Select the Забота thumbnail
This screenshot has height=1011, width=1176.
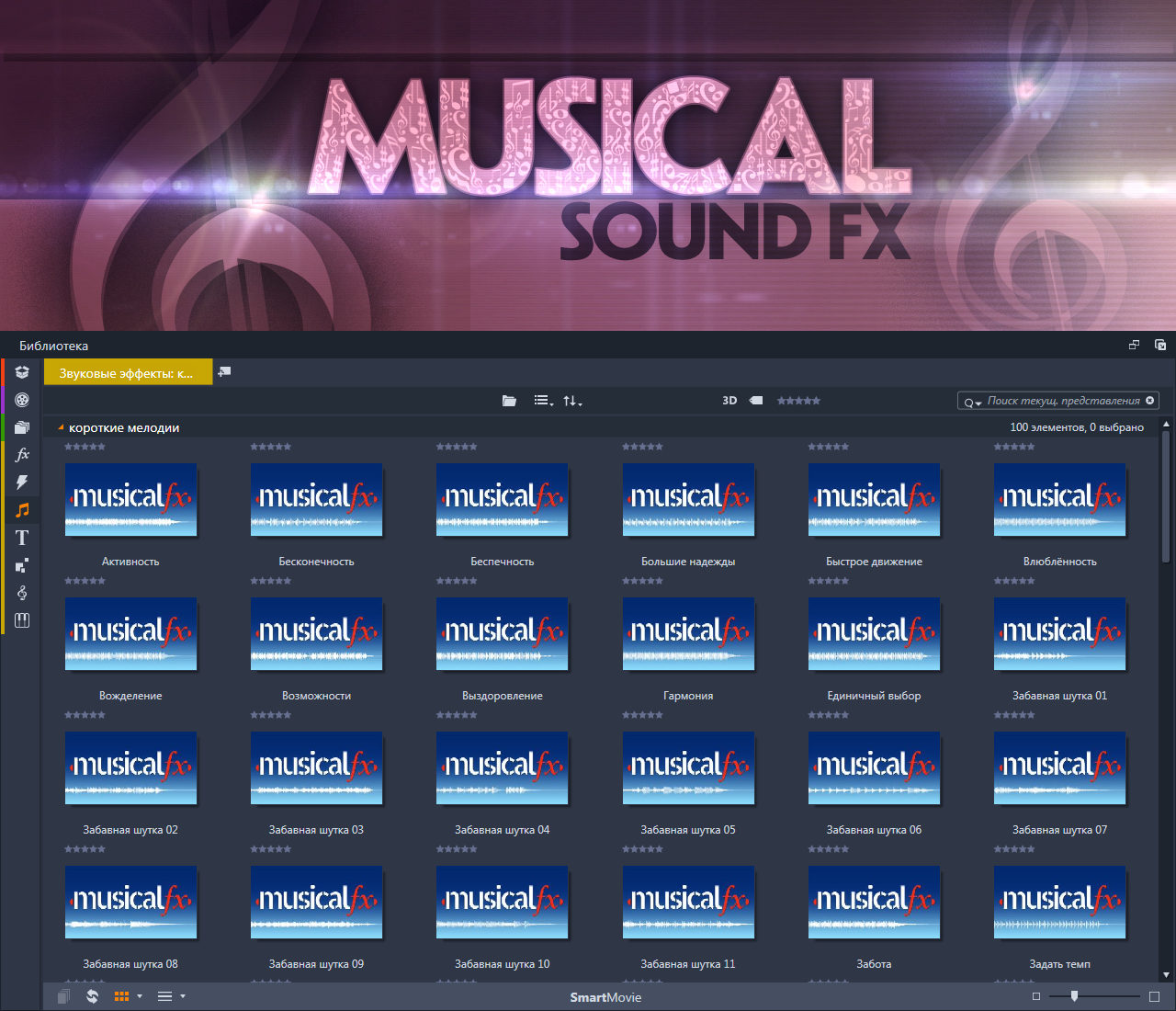[x=874, y=902]
